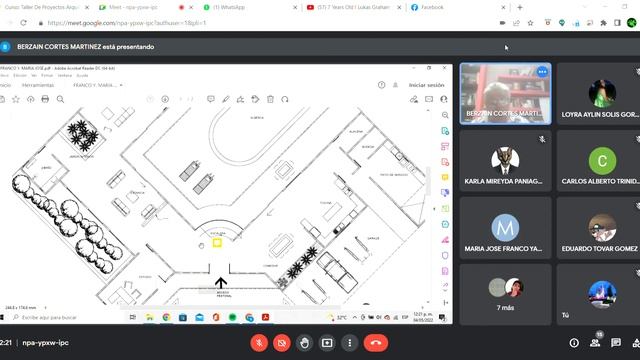
Task: Select LOYRA AYLIN SOLIS participant tile
Action: click(x=599, y=94)
